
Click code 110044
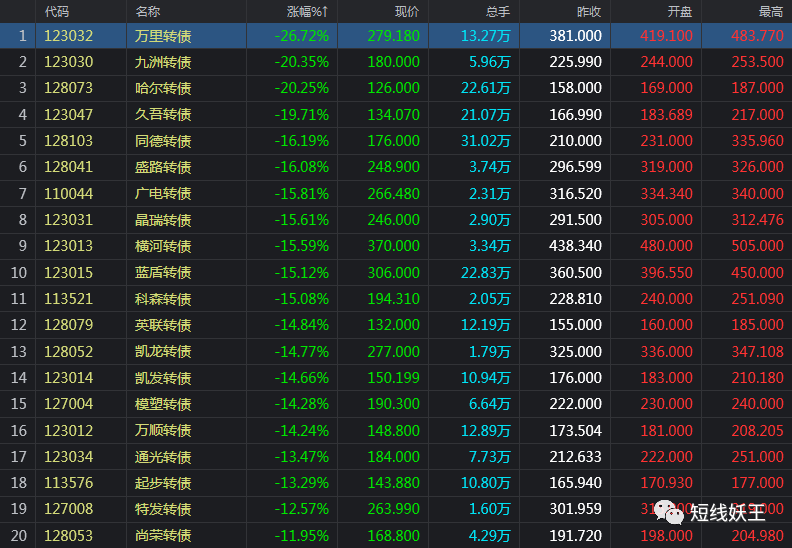69,193
